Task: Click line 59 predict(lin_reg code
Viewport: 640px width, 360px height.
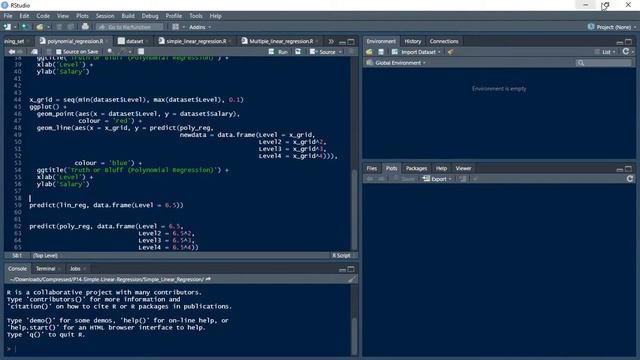Action: (x=106, y=205)
